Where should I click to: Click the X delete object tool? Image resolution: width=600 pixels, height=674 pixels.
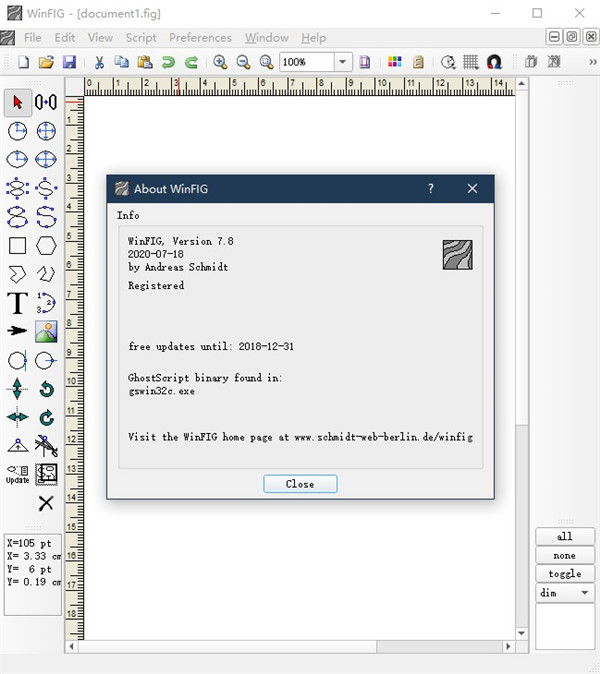click(x=46, y=503)
